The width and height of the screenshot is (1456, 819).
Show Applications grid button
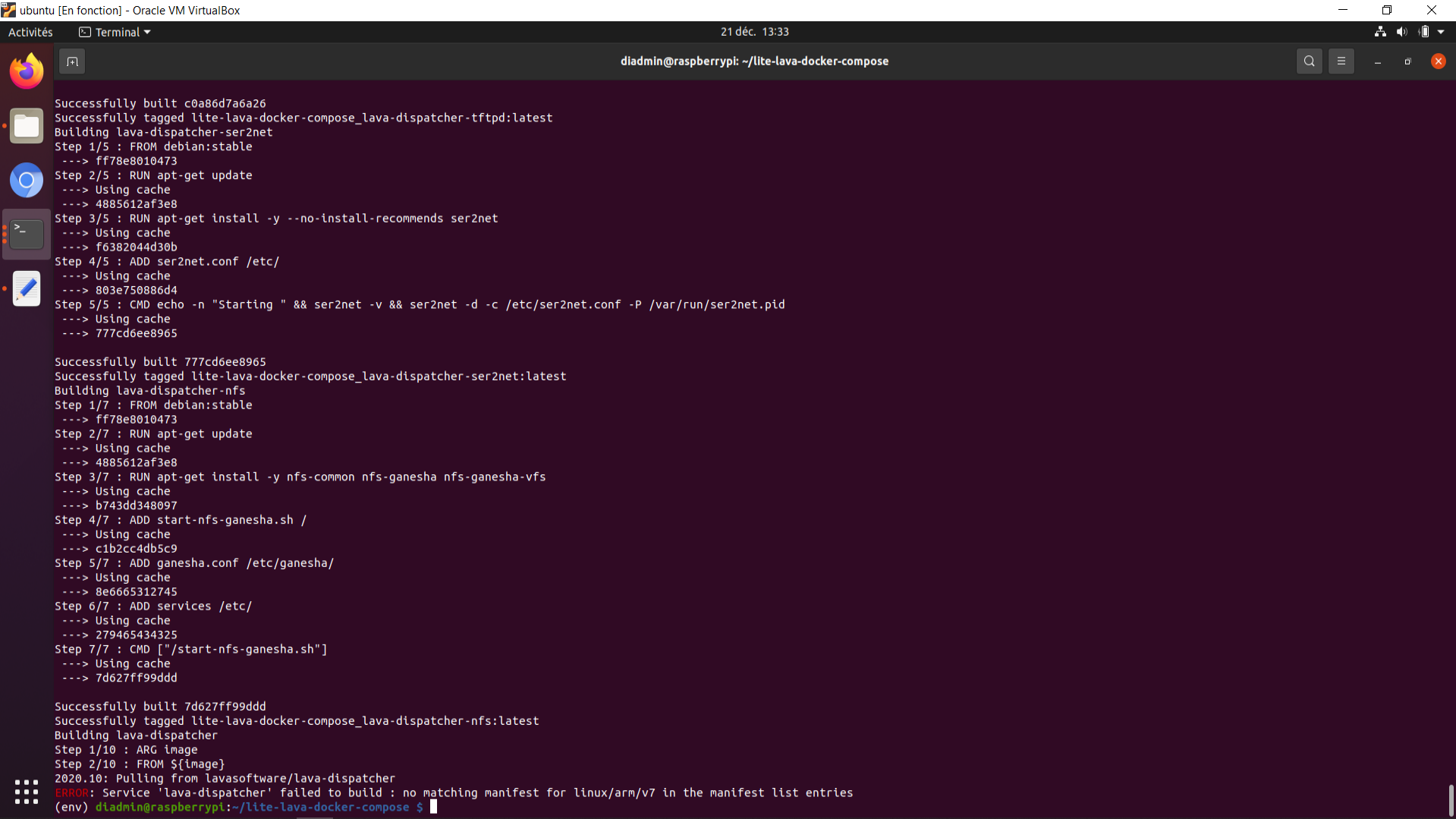point(27,792)
